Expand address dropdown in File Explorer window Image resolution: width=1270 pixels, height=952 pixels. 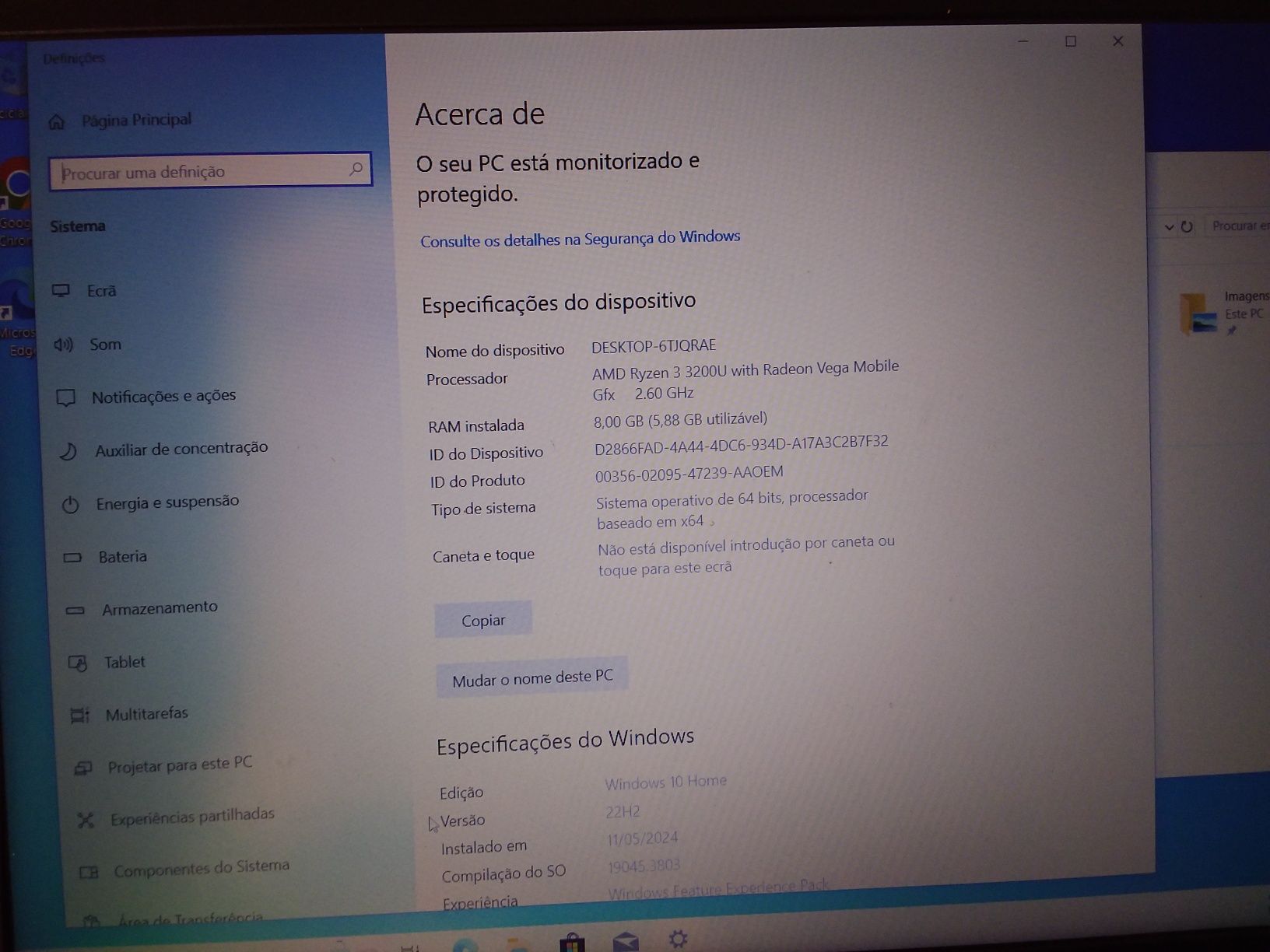coord(1169,227)
